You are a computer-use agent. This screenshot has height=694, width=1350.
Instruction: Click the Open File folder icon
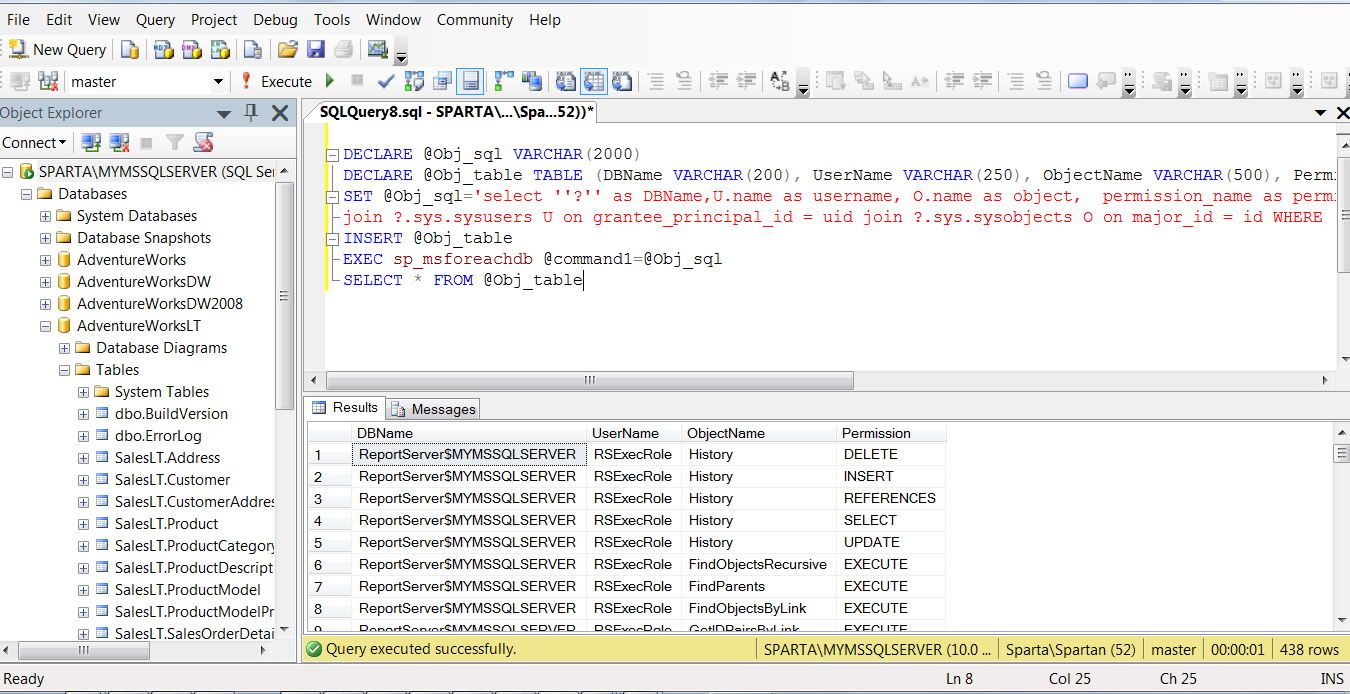point(288,49)
